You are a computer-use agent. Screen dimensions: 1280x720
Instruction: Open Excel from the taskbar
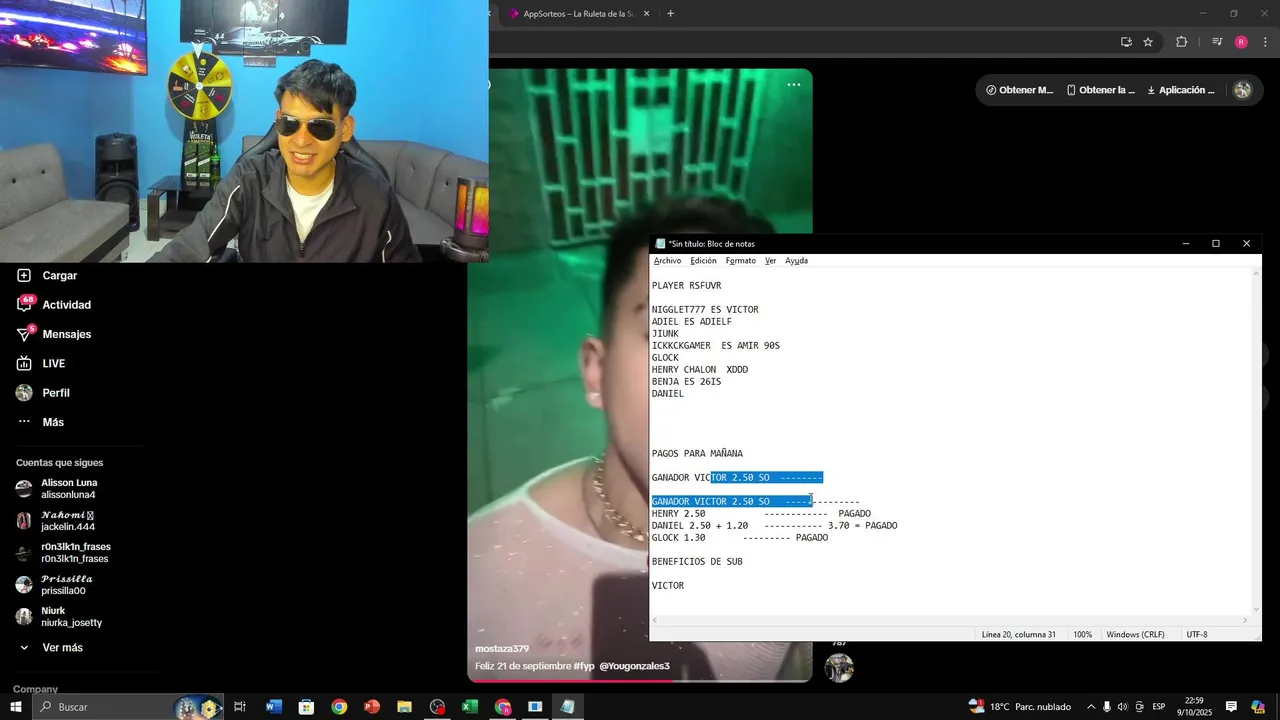tap(469, 707)
